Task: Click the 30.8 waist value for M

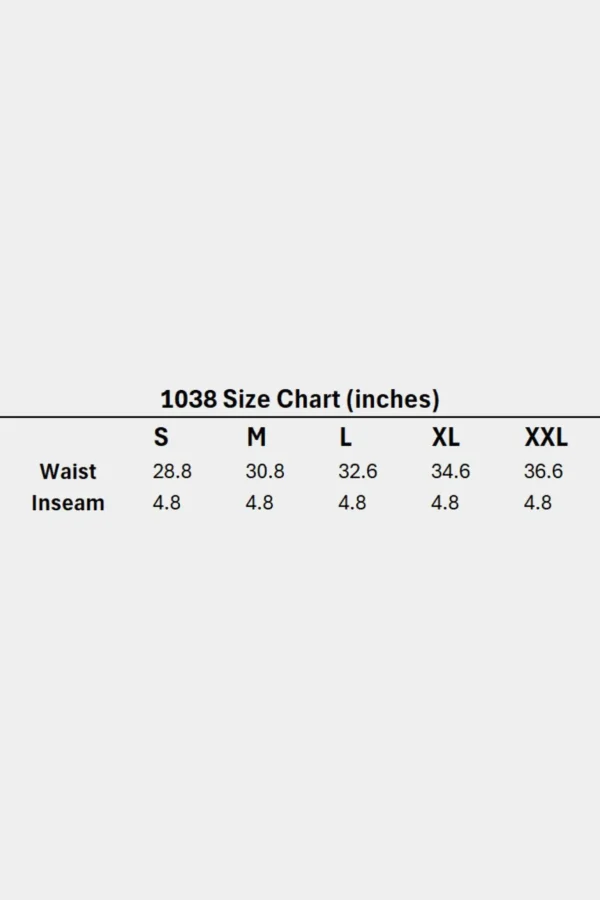Action: click(265, 471)
